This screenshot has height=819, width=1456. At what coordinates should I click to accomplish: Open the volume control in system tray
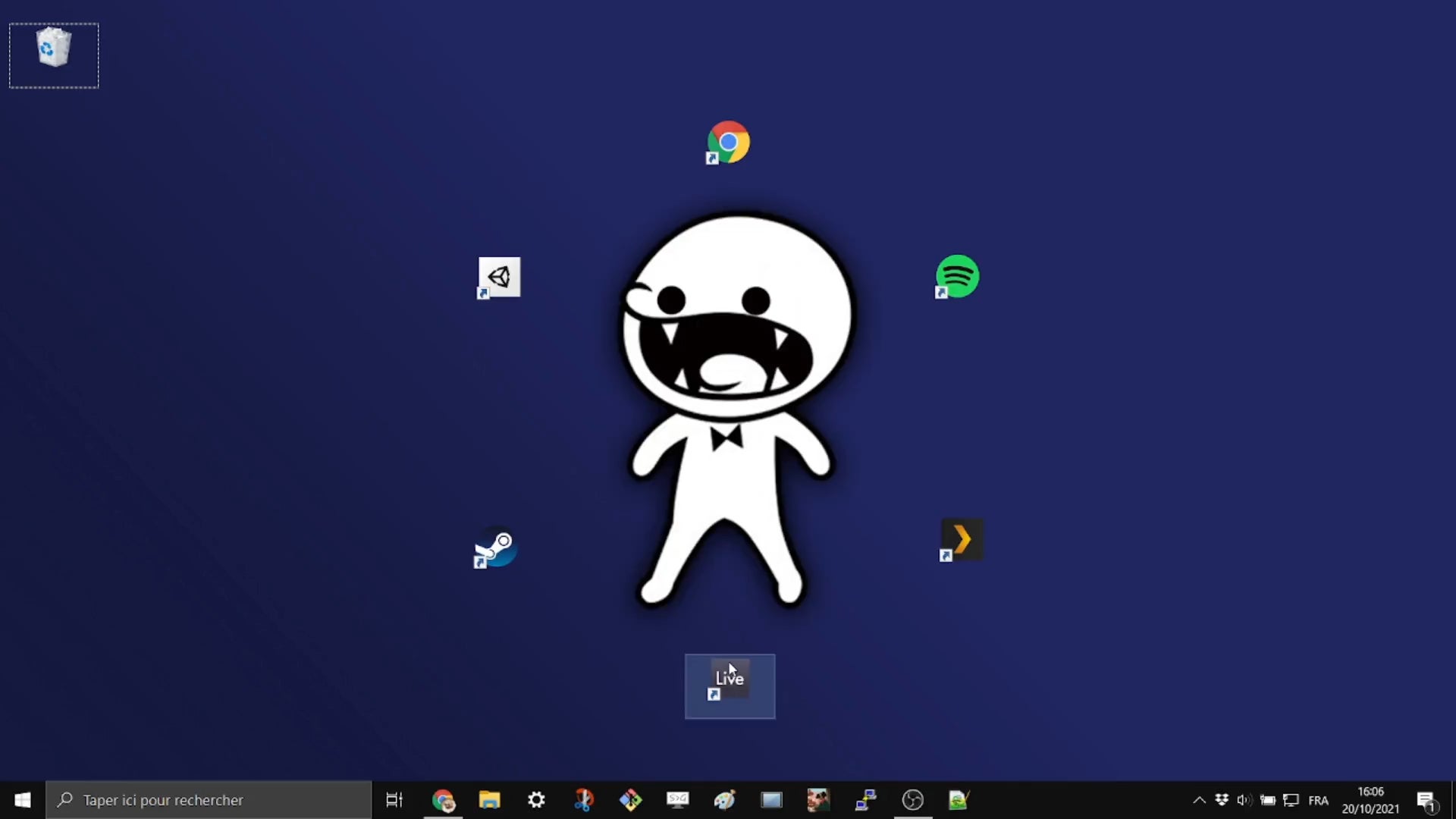[x=1244, y=800]
